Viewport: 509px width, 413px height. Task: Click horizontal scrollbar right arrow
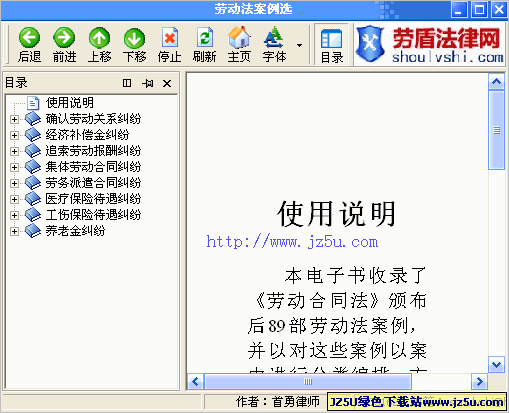(x=479, y=381)
